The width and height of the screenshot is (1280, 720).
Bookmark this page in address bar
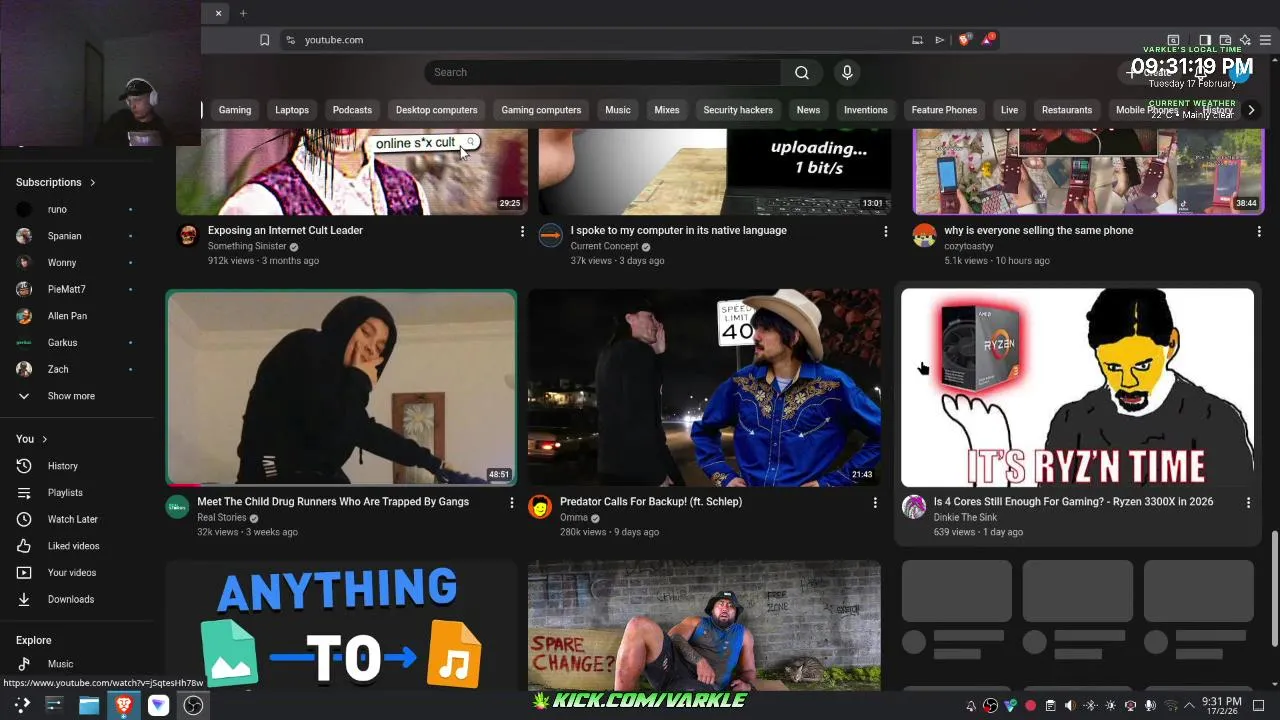(x=264, y=40)
